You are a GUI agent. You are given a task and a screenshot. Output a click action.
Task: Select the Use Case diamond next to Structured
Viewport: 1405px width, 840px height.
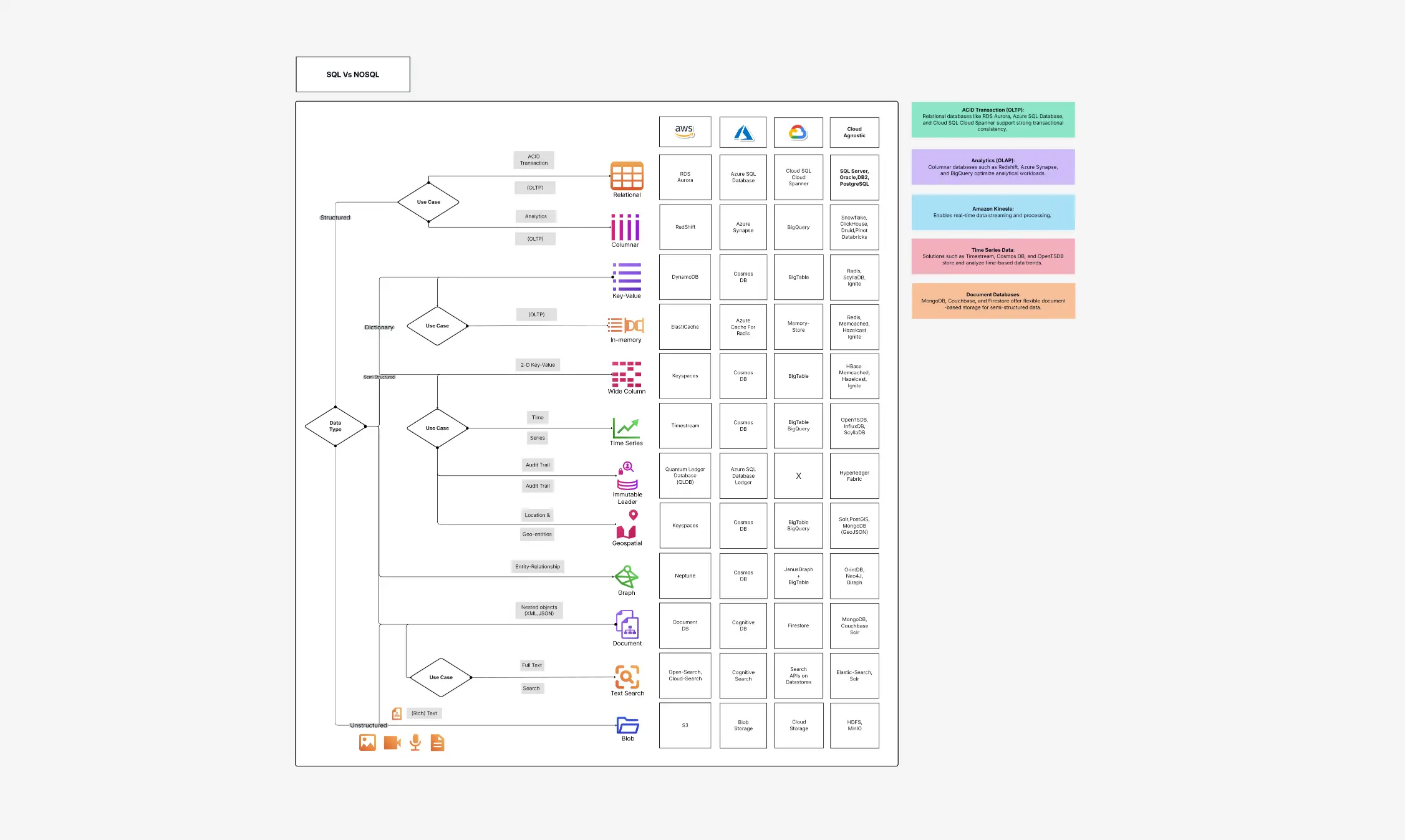coord(428,202)
